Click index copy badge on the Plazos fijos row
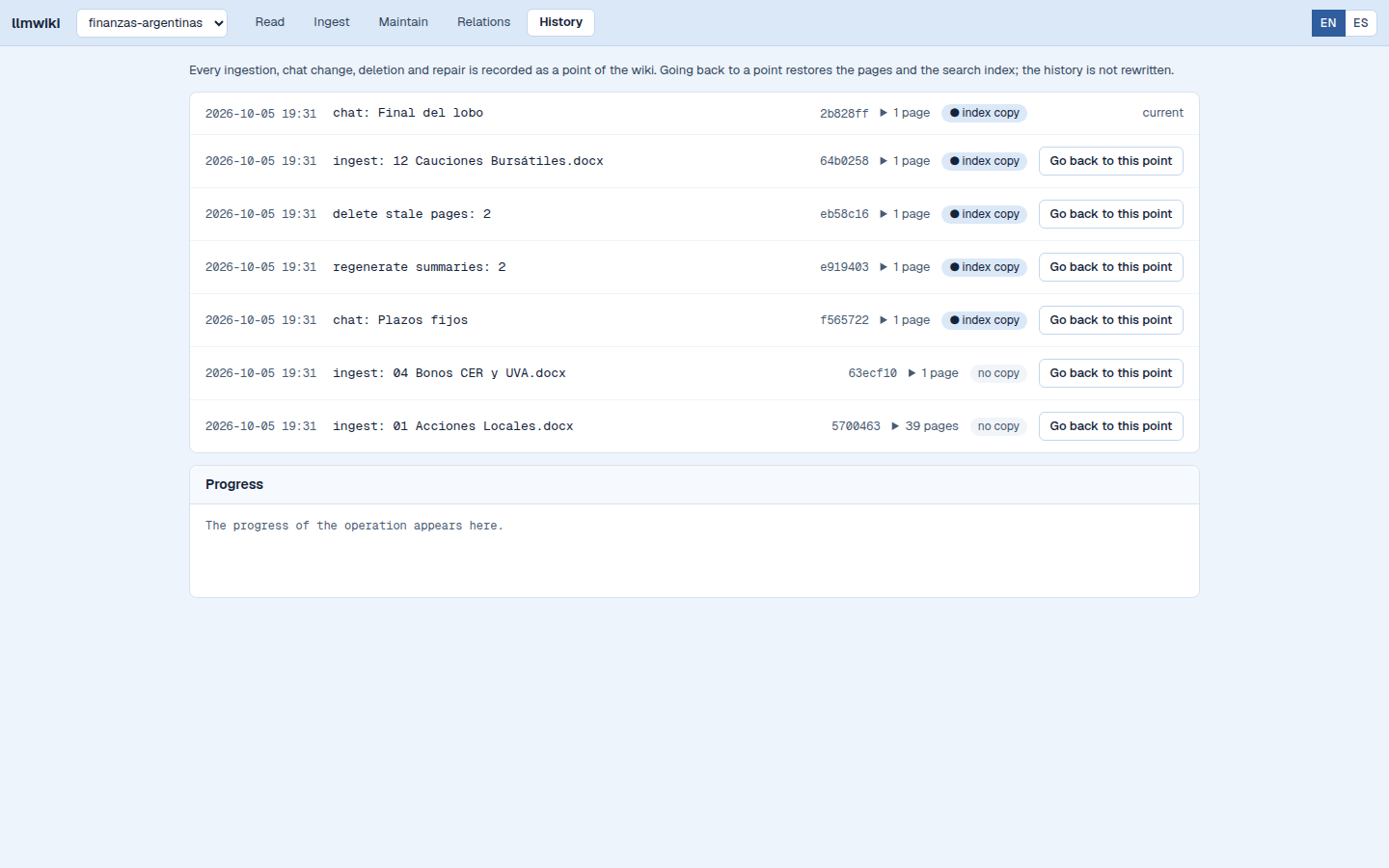Image resolution: width=1389 pixels, height=868 pixels. point(984,320)
